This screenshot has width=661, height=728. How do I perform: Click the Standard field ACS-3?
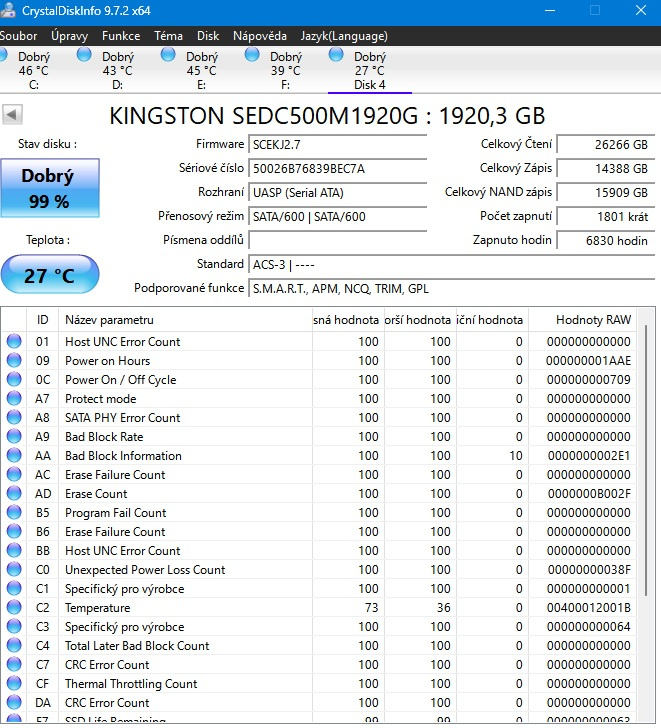point(451,265)
